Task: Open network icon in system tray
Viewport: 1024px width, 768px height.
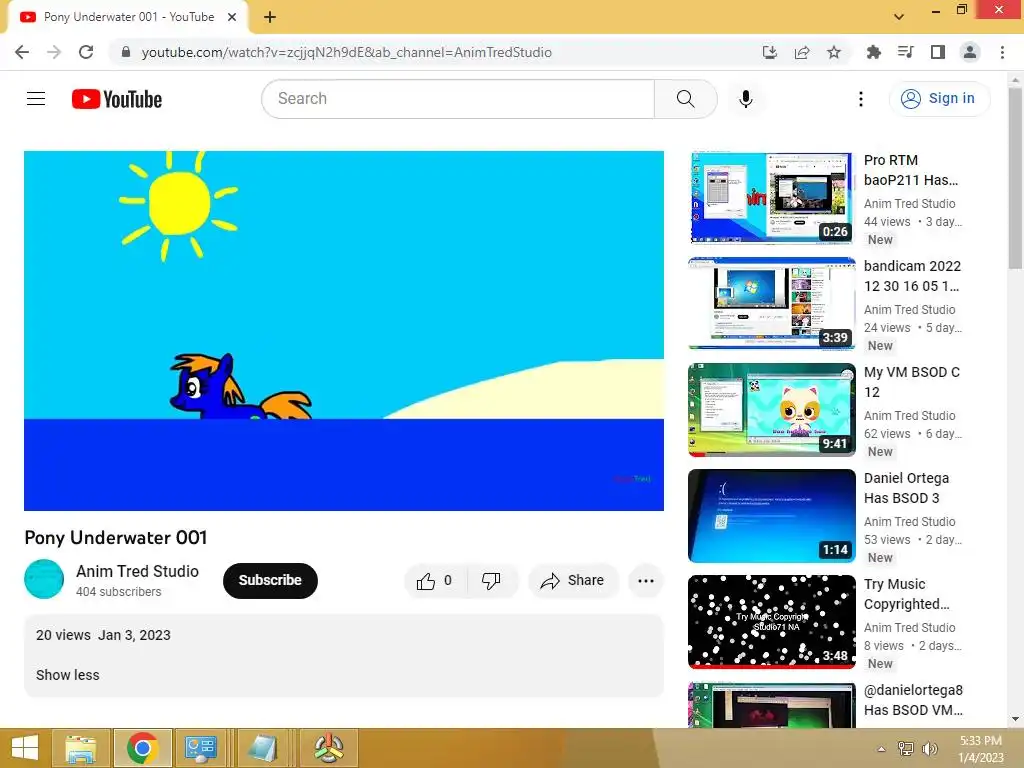Action: 906,749
